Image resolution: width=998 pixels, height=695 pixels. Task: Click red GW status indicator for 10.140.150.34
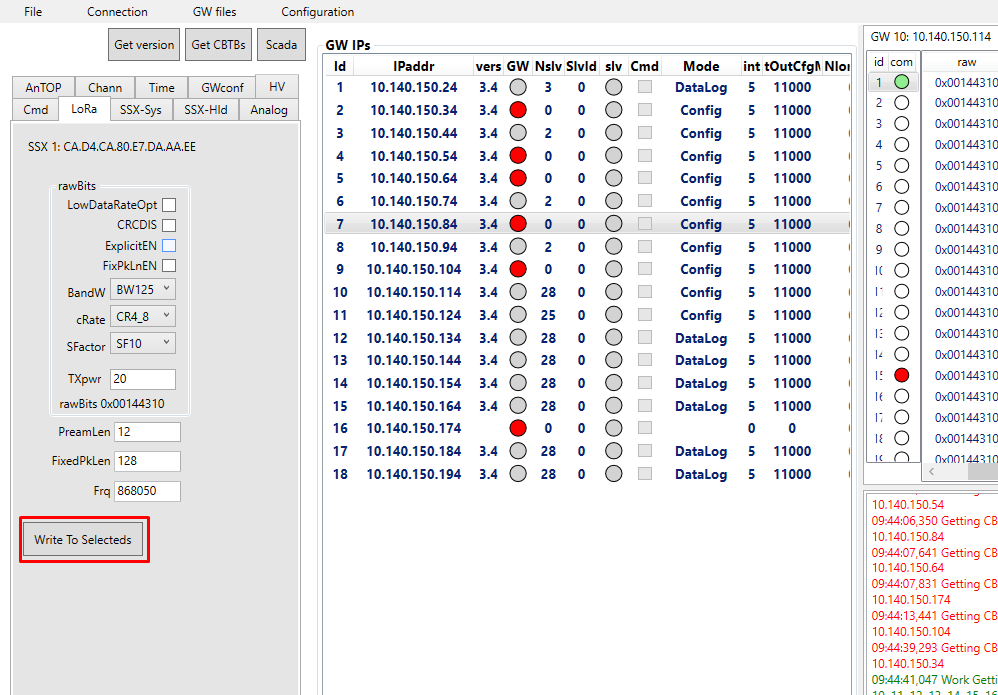pyautogui.click(x=518, y=110)
